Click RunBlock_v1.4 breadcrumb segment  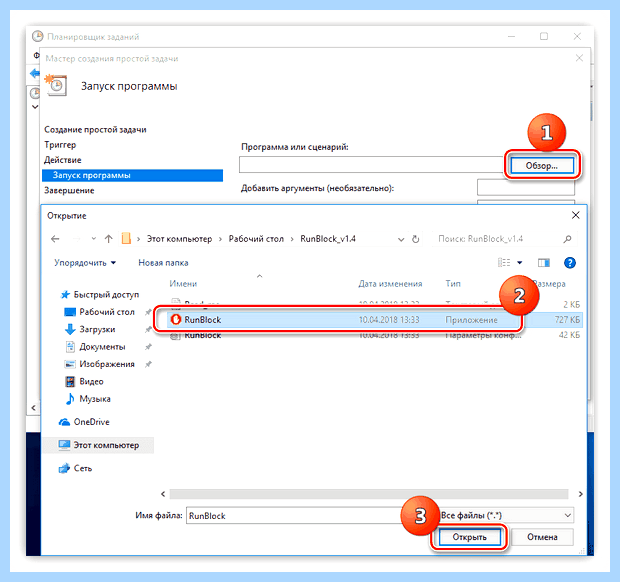[x=328, y=239]
